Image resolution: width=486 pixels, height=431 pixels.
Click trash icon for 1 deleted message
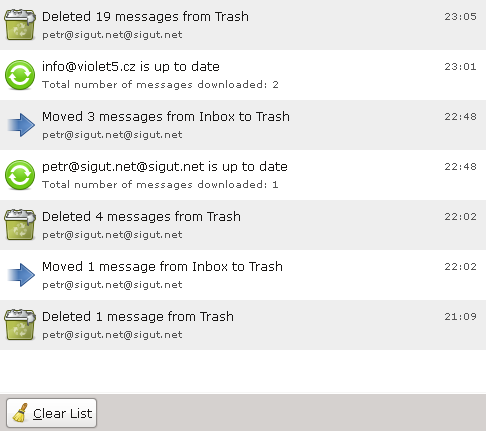[x=20, y=325]
